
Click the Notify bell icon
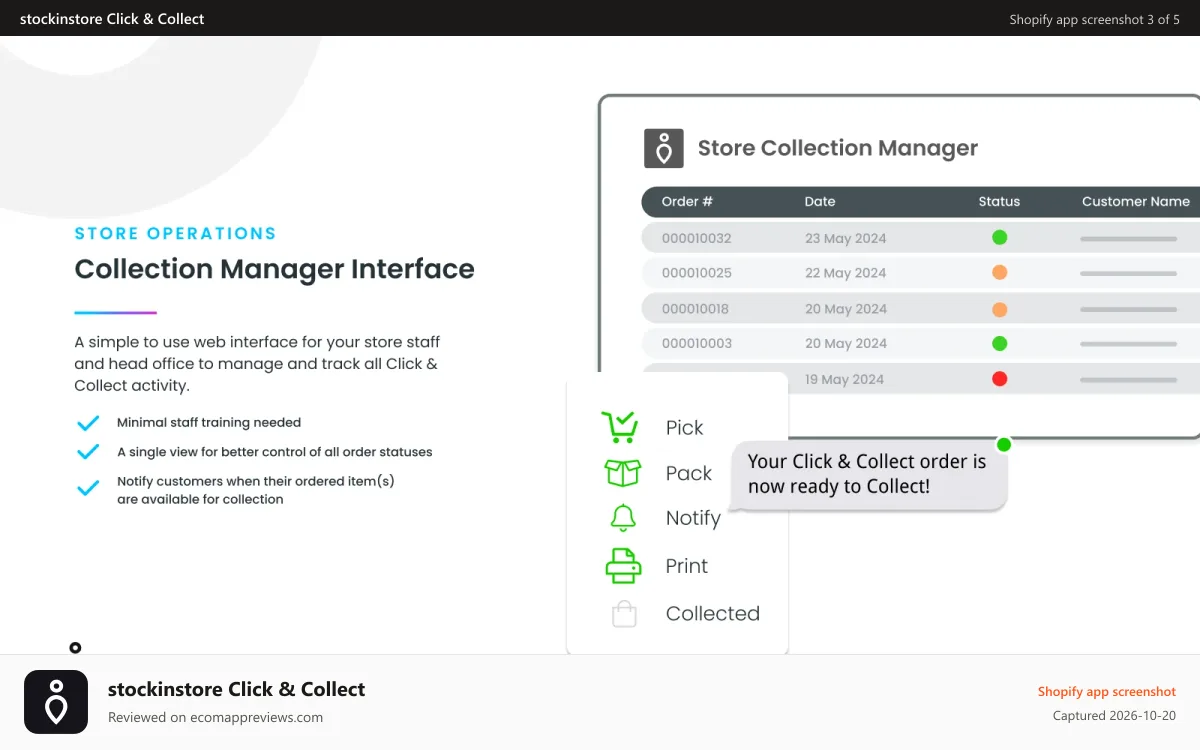(x=623, y=518)
